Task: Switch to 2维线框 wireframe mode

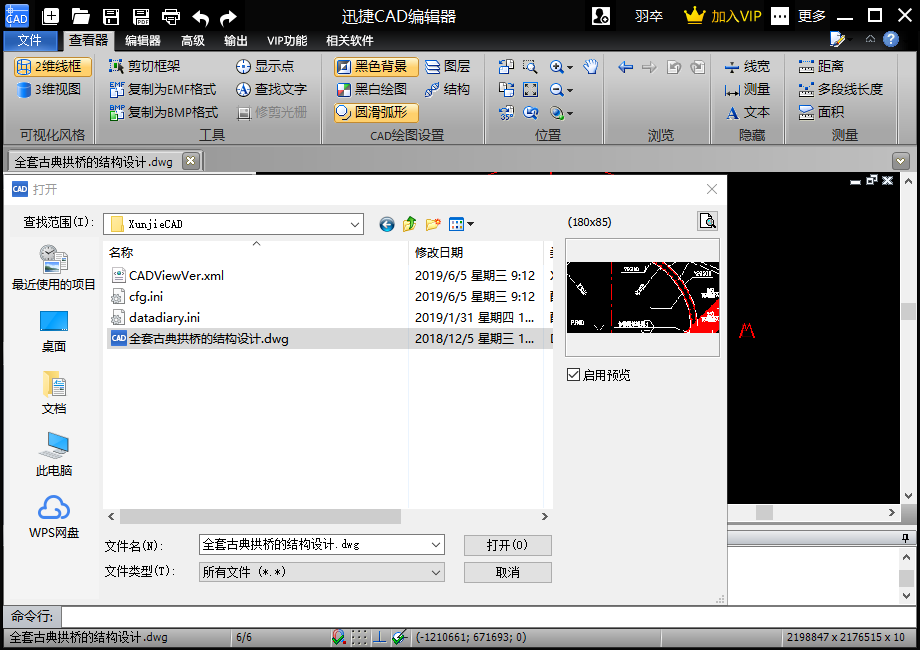Action: coord(53,66)
